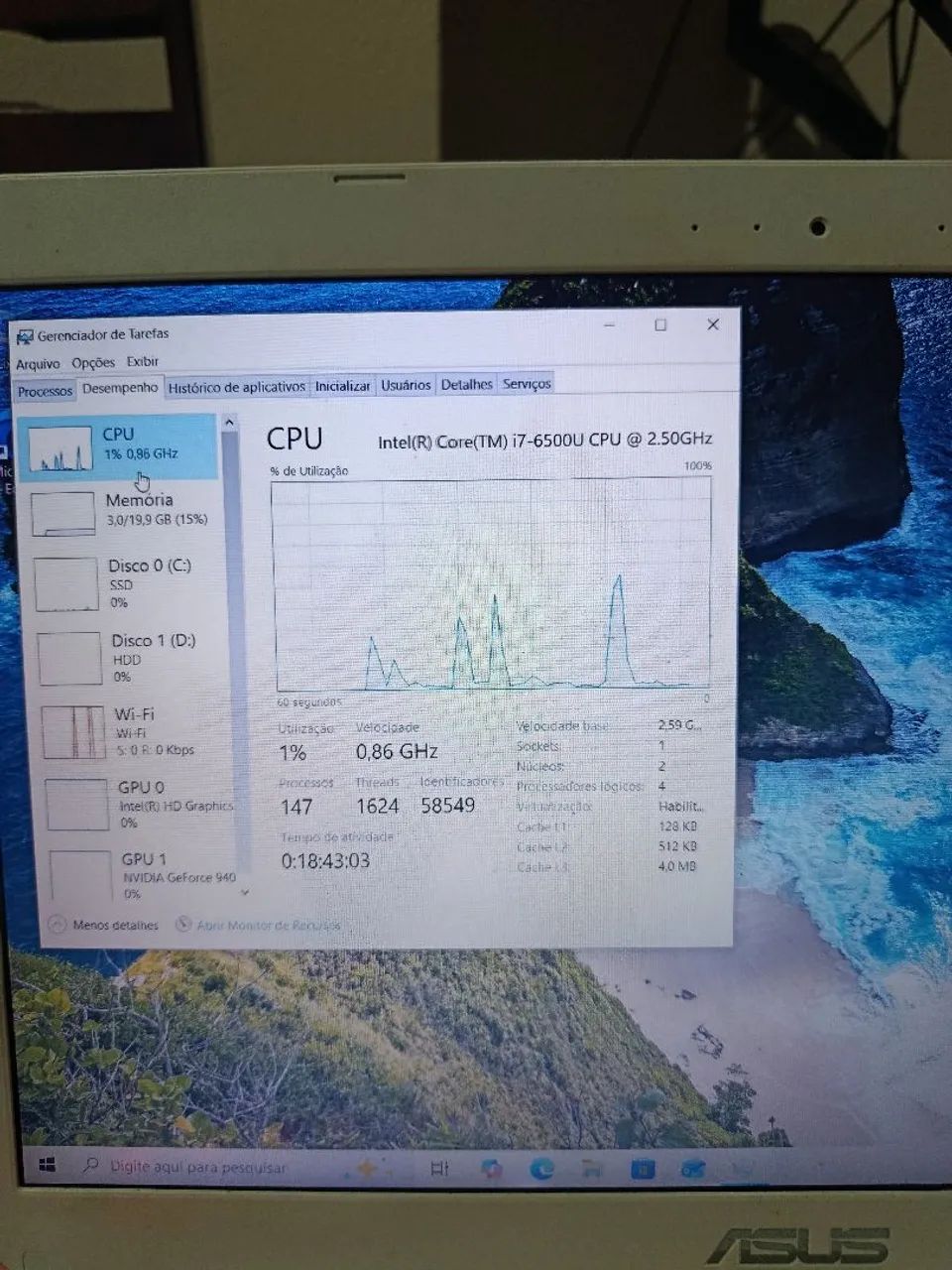Launch Microsoft Edge from the taskbar
Viewport: 952px width, 1270px height.
[x=541, y=1168]
